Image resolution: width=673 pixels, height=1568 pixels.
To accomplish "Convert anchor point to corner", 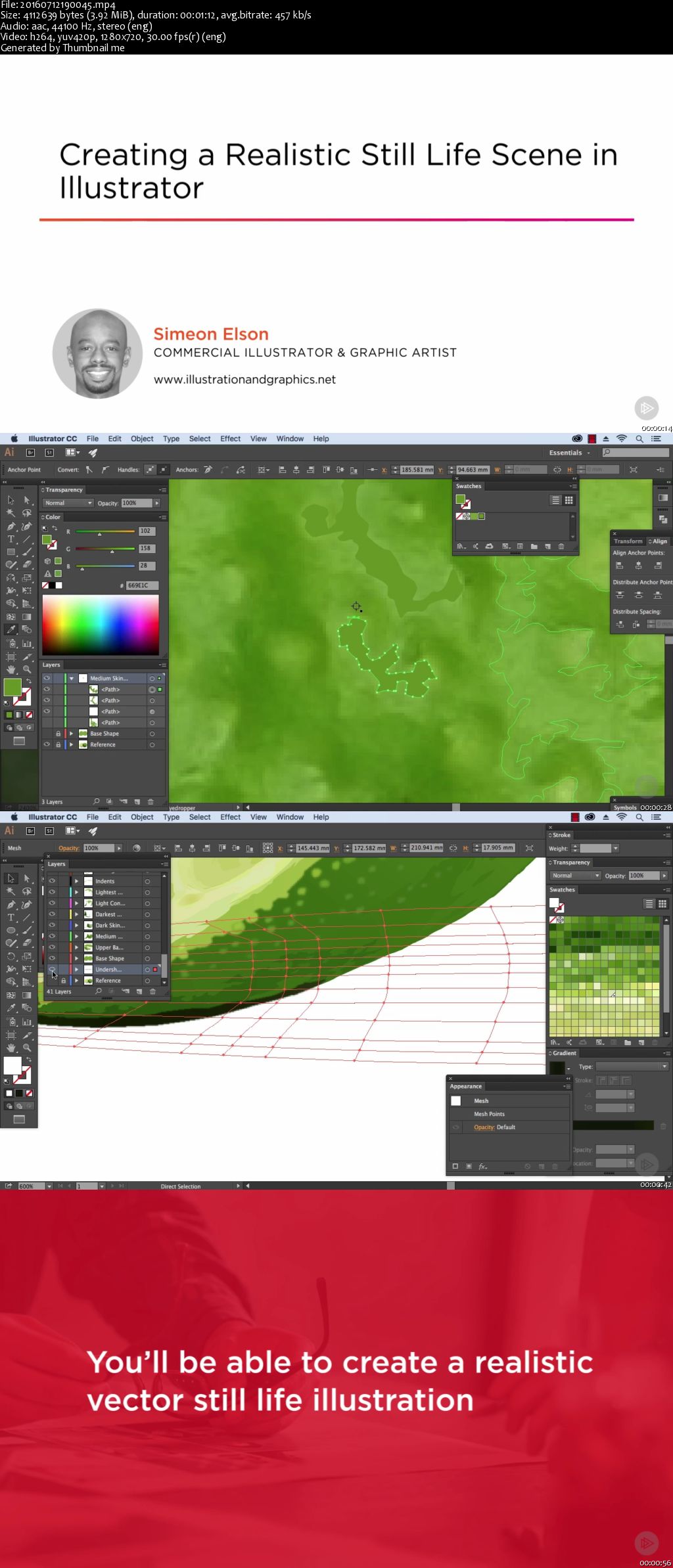I will 89,470.
